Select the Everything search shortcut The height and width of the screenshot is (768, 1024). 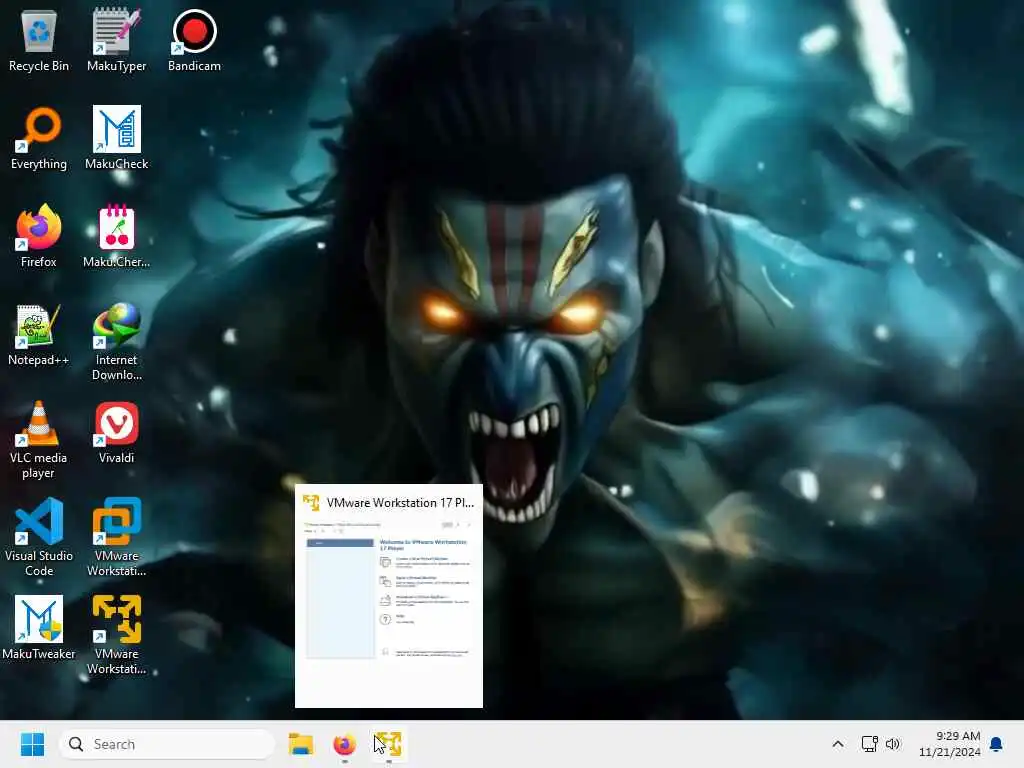point(39,138)
